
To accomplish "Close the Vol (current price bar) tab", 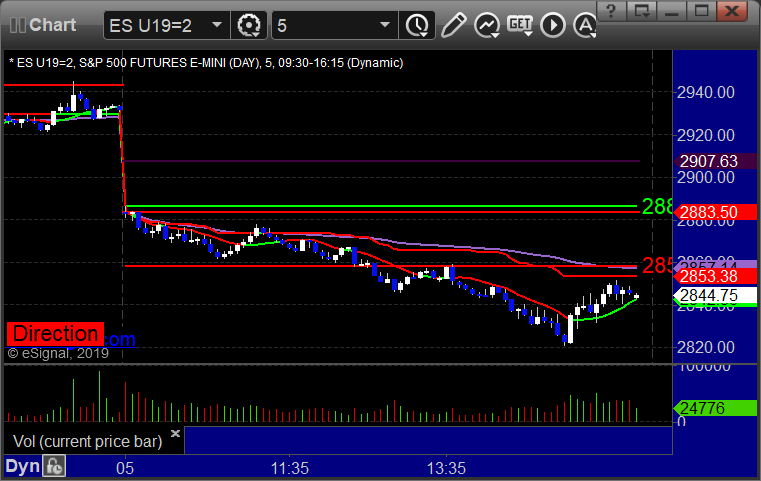I will (x=175, y=434).
